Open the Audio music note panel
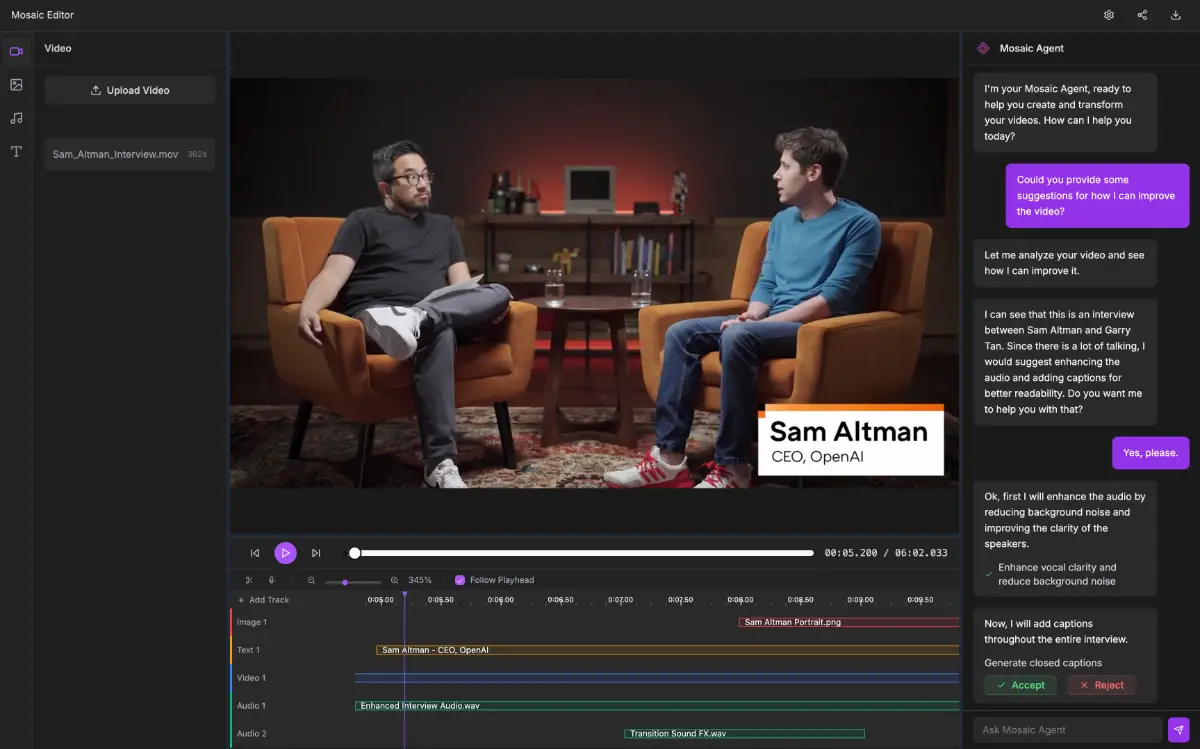This screenshot has width=1200, height=749. click(x=16, y=118)
